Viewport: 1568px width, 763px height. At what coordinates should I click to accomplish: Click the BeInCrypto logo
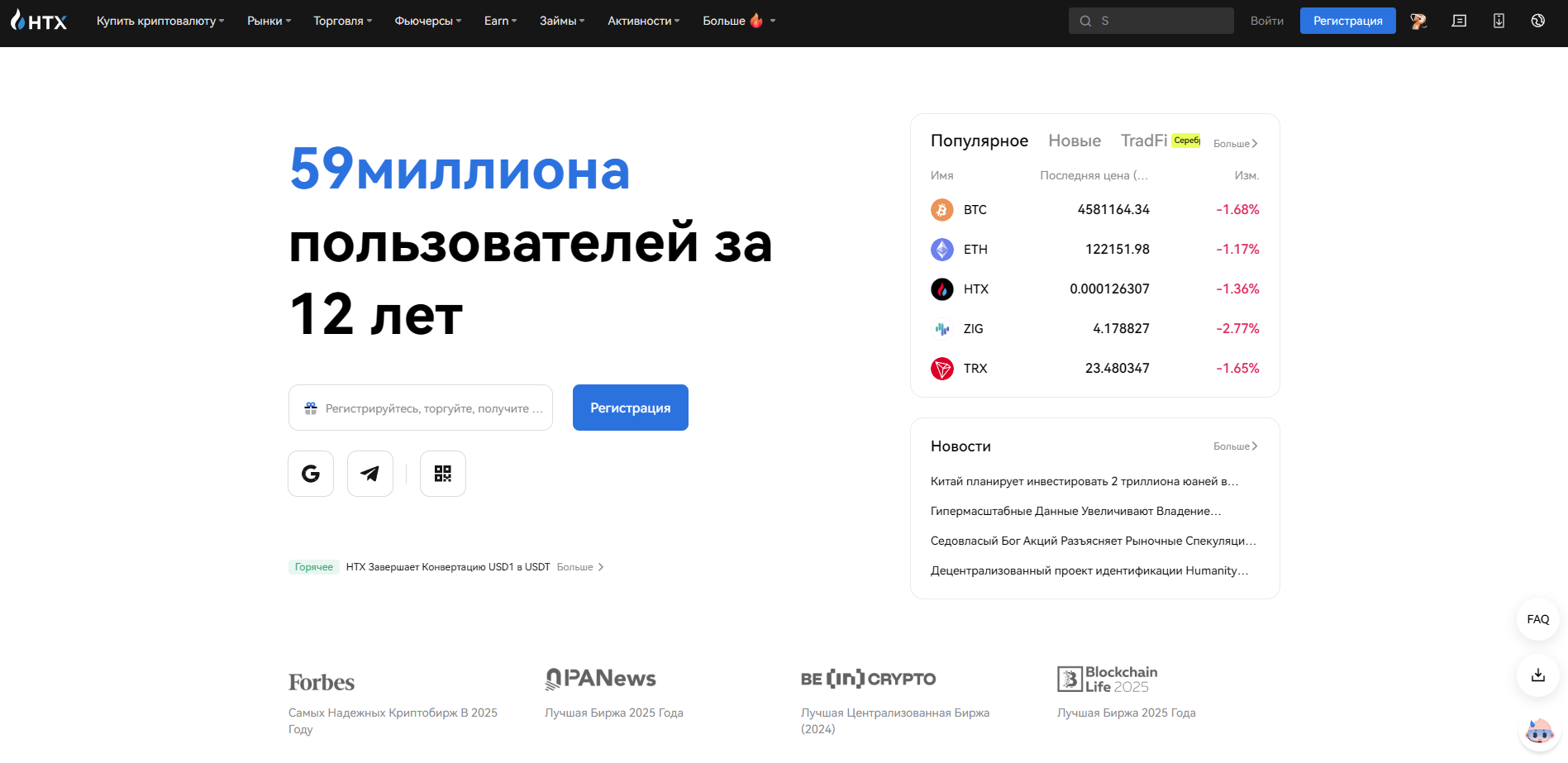868,679
